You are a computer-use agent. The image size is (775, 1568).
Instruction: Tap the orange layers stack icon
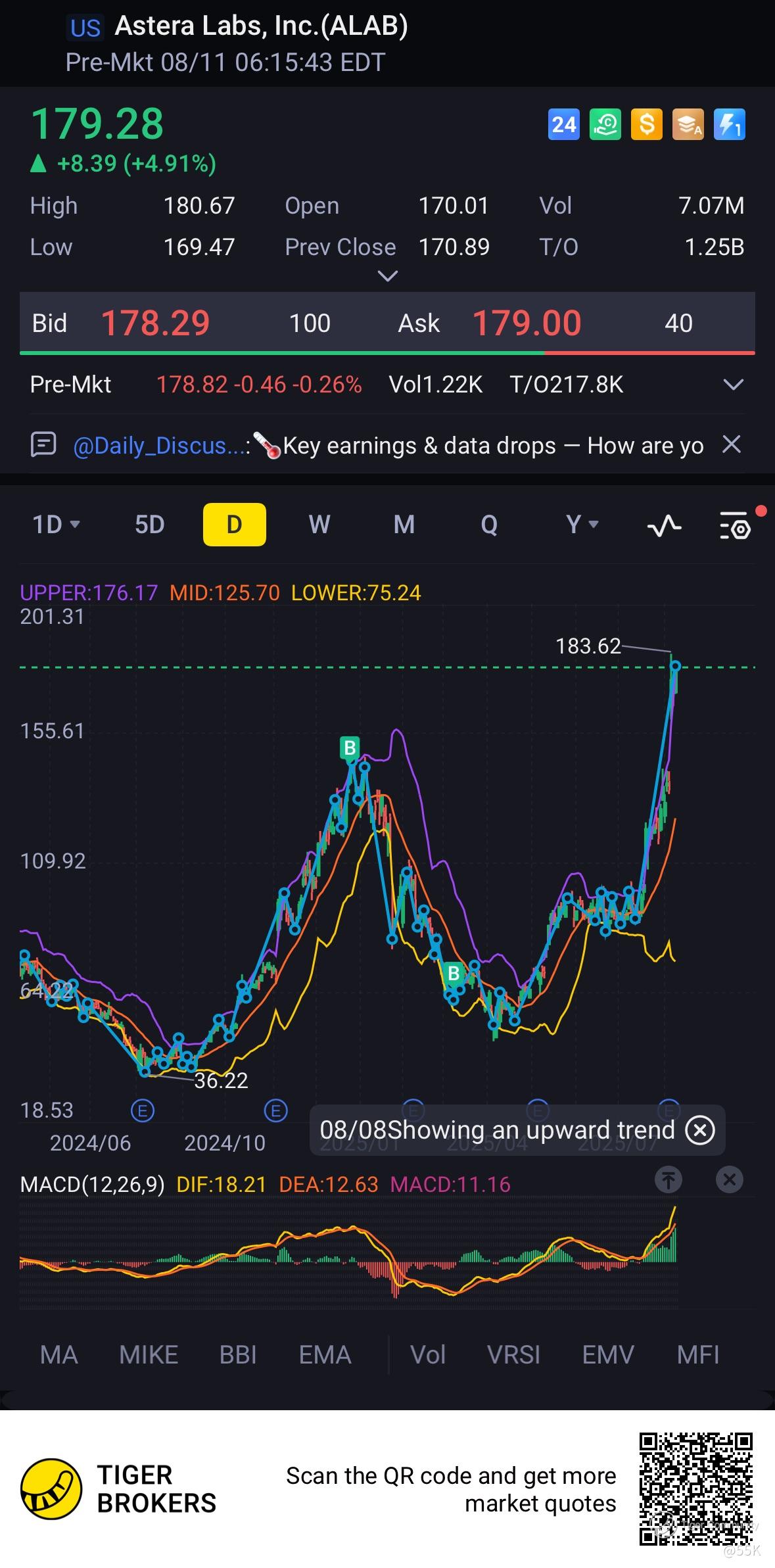(x=688, y=124)
